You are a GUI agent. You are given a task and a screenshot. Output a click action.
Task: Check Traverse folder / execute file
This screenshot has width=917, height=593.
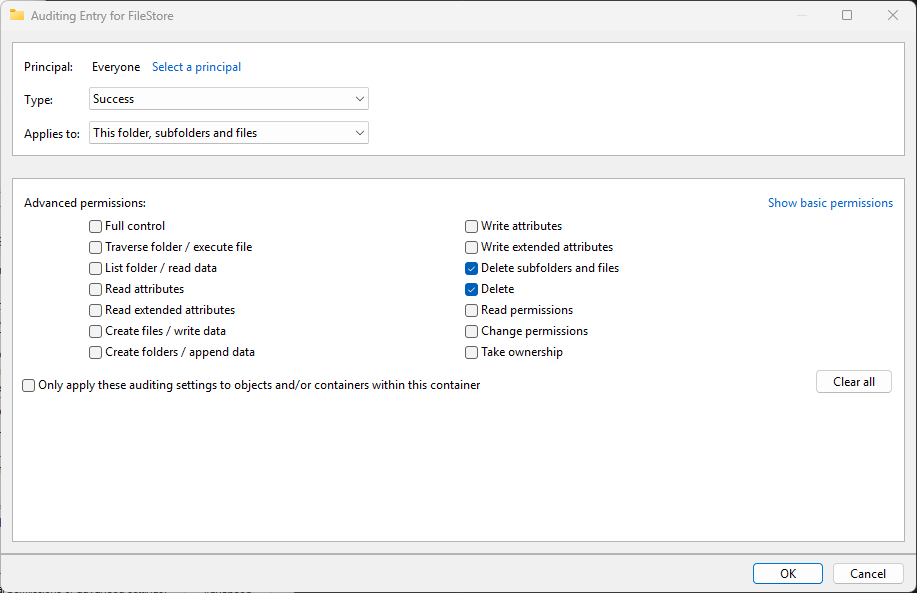coord(96,247)
